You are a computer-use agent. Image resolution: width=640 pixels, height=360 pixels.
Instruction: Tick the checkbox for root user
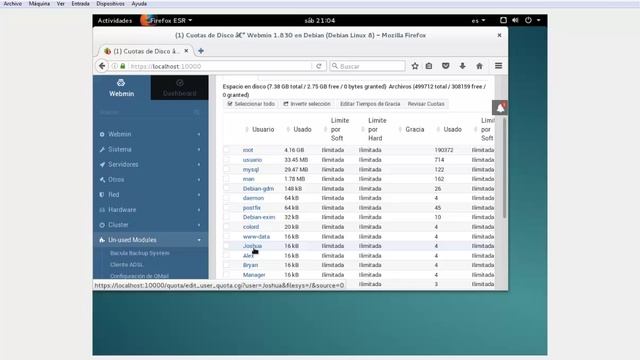coord(227,150)
